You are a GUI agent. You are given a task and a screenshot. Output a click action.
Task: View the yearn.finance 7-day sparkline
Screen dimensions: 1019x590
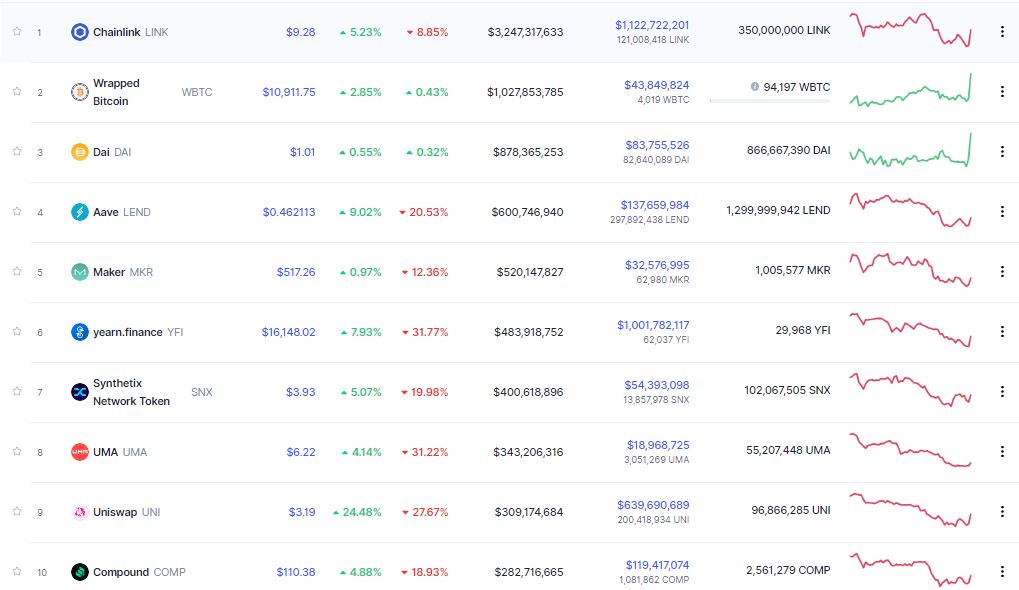coord(910,330)
